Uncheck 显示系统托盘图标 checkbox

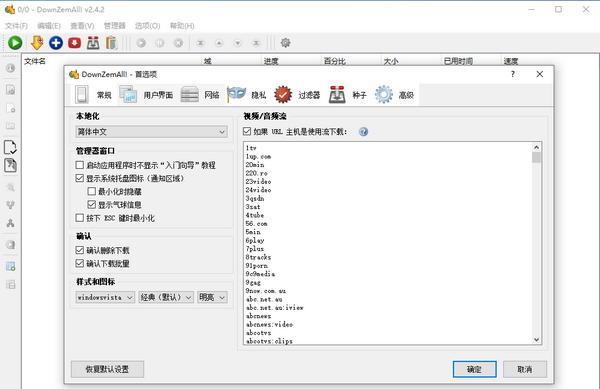80,178
